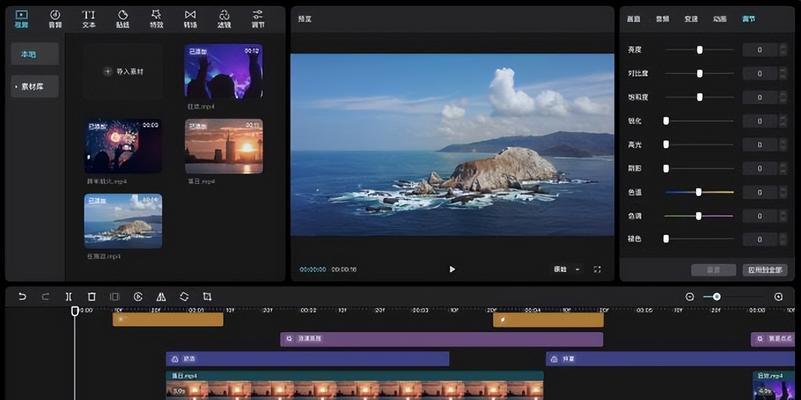Switch to the Adjust (调节) properties tab
Image resolution: width=801 pixels, height=400 pixels.
(748, 19)
